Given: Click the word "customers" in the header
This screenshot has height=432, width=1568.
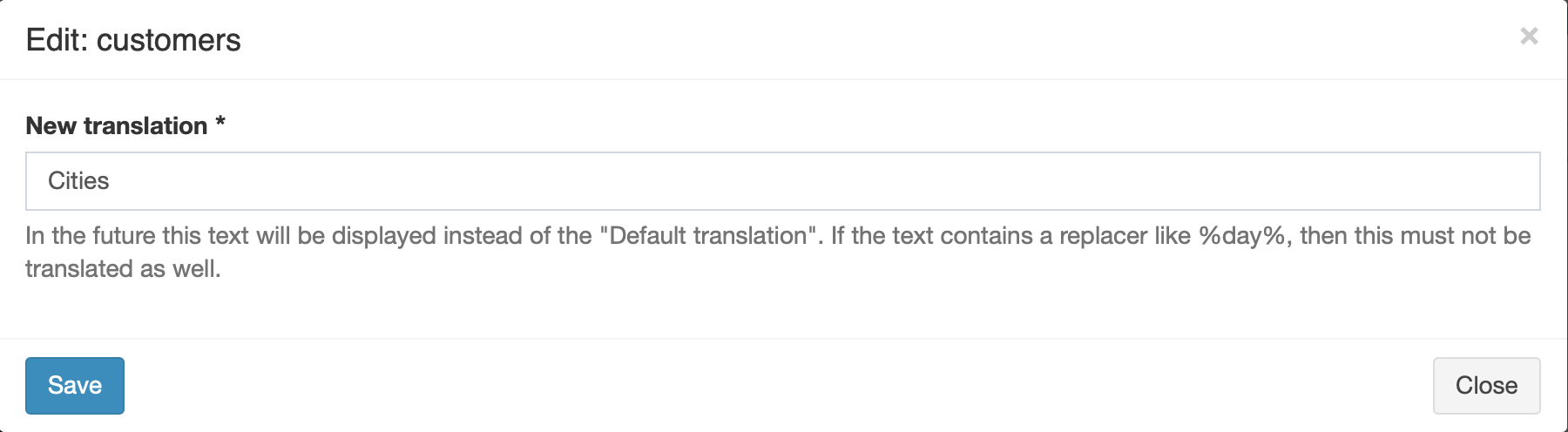Looking at the screenshot, I should [x=169, y=40].
